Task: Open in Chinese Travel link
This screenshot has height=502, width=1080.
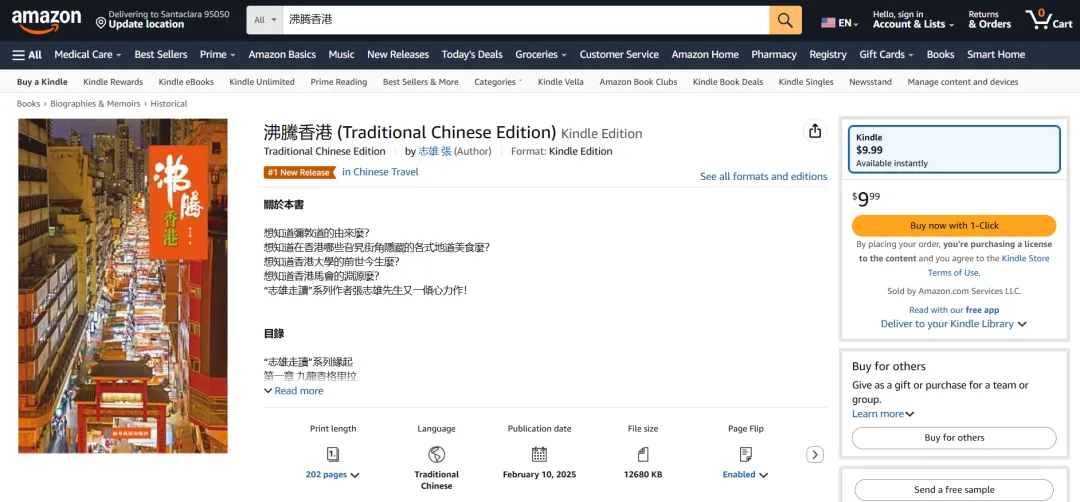Action: 380,172
